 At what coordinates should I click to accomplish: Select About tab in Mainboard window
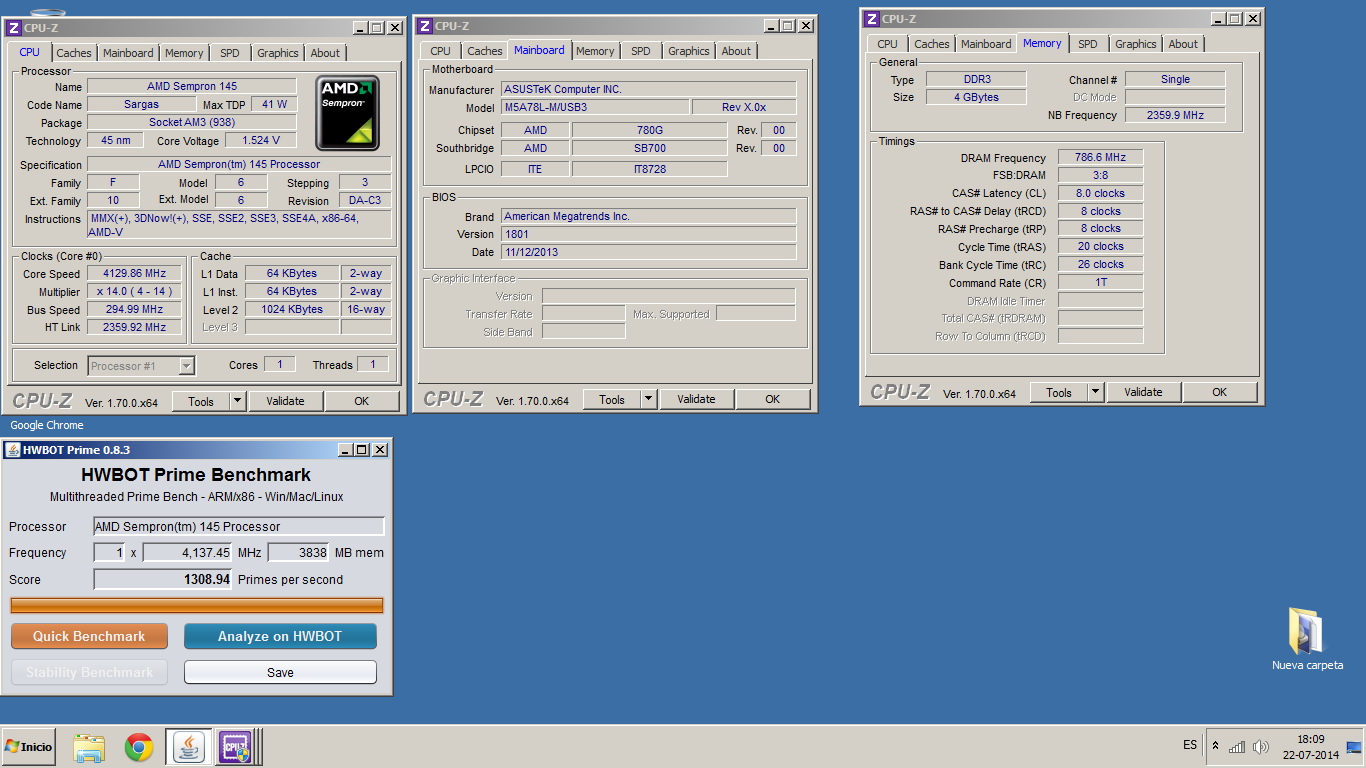[x=736, y=51]
